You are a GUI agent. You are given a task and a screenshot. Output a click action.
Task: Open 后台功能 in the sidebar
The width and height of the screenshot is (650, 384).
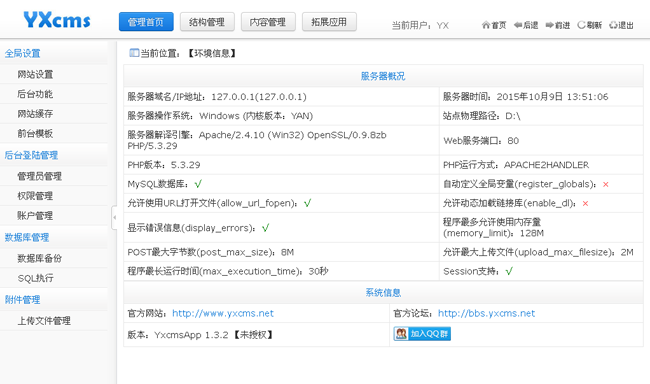click(35, 94)
